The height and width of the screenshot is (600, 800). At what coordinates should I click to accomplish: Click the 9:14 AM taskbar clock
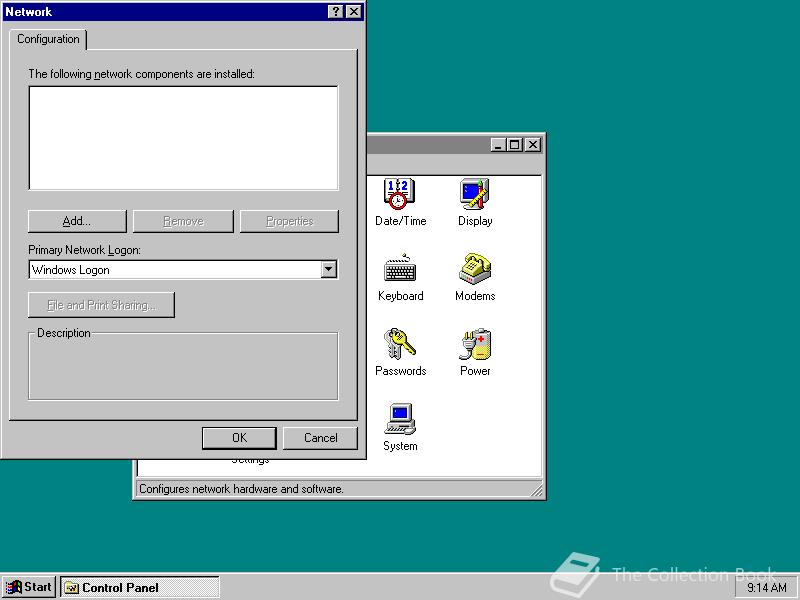tap(766, 588)
